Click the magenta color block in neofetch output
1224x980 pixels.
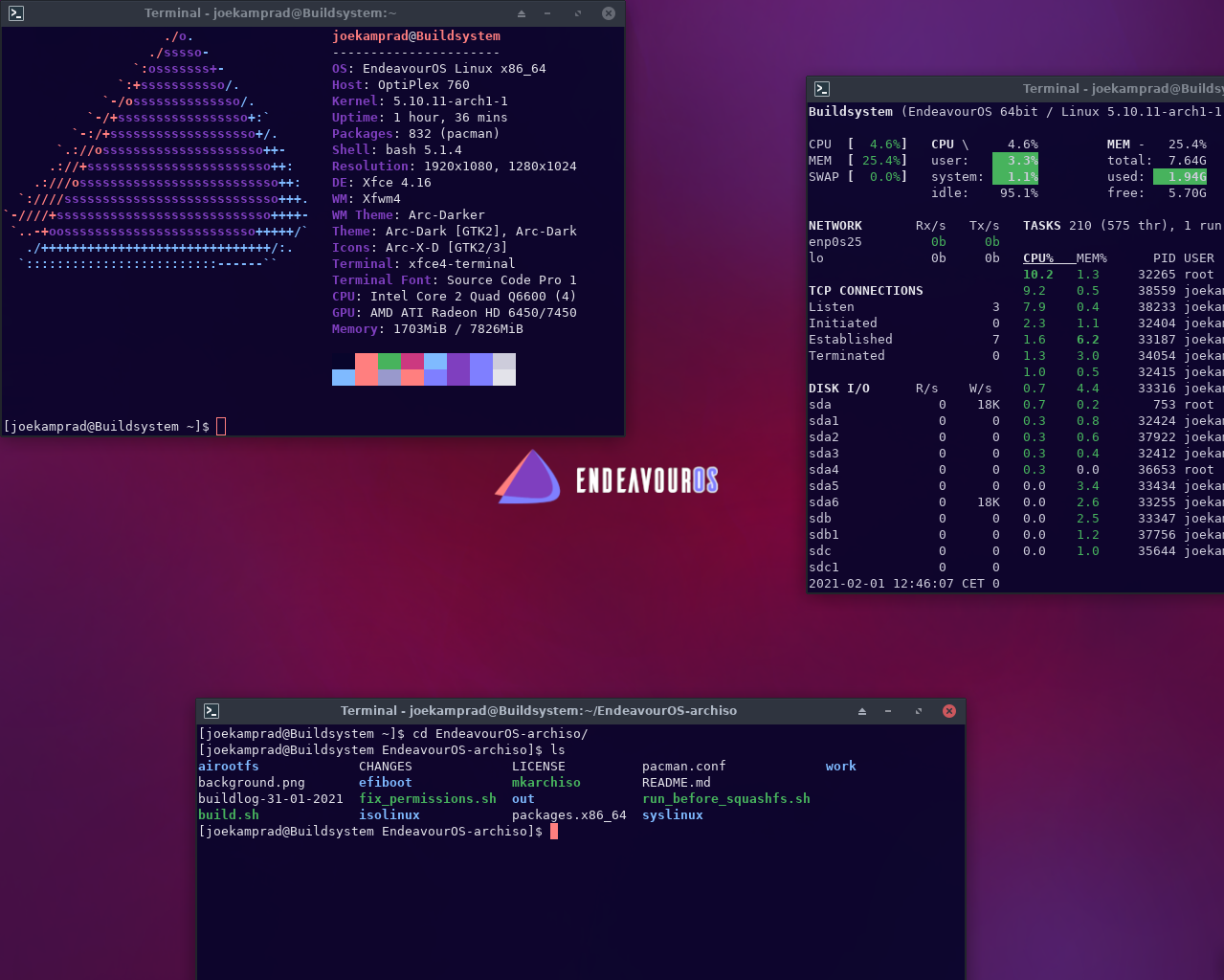pyautogui.click(x=412, y=361)
